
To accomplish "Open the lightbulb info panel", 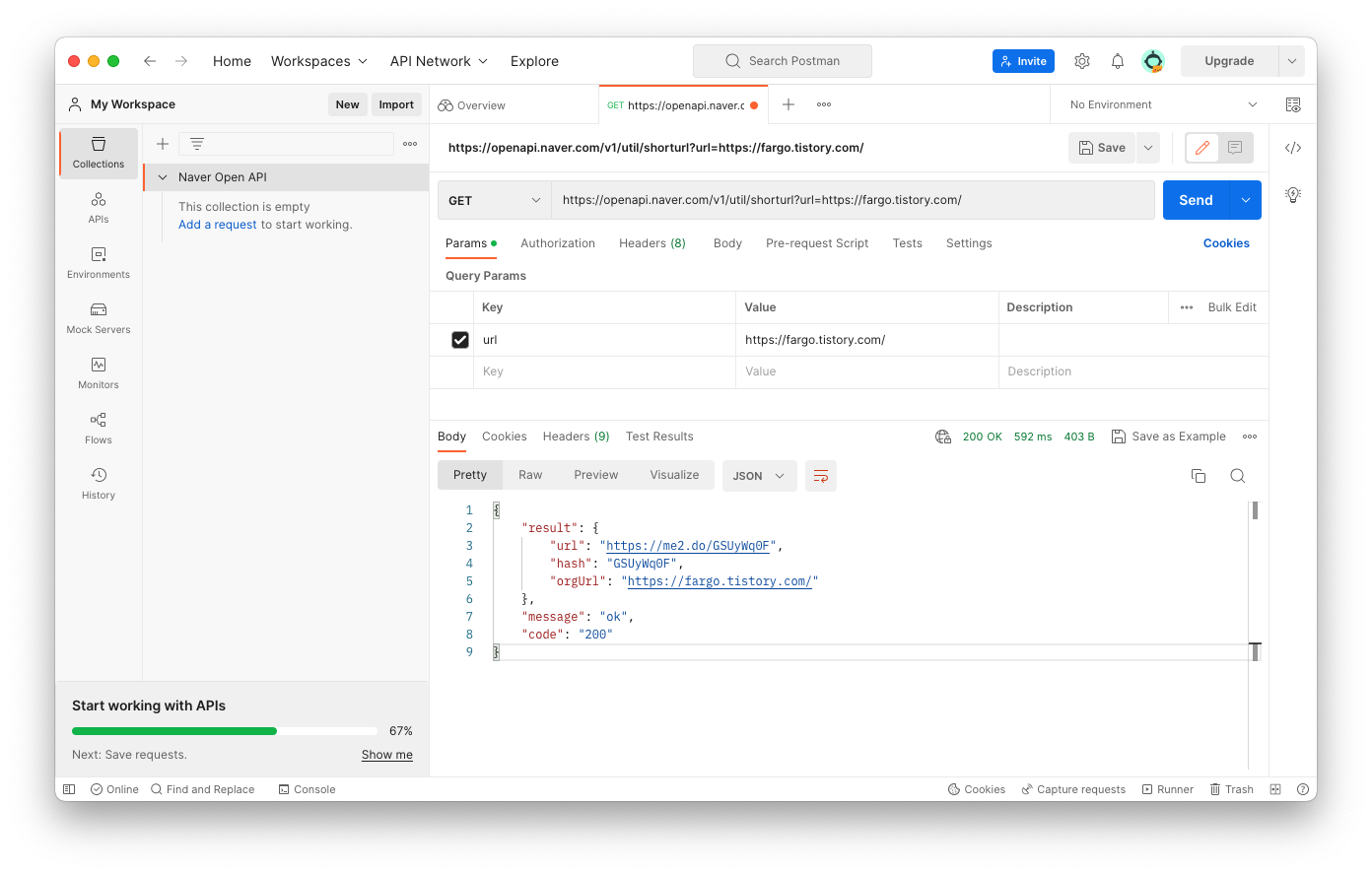I will tap(1293, 195).
